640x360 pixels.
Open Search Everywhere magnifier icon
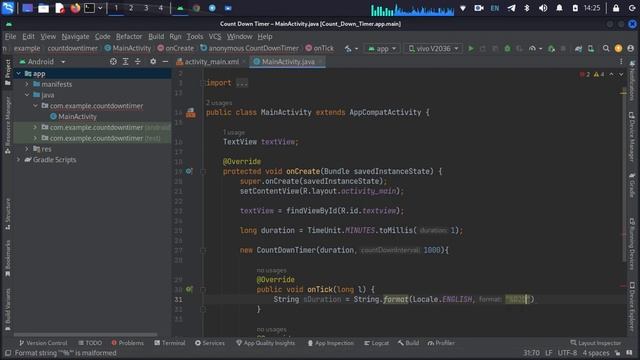[606, 49]
